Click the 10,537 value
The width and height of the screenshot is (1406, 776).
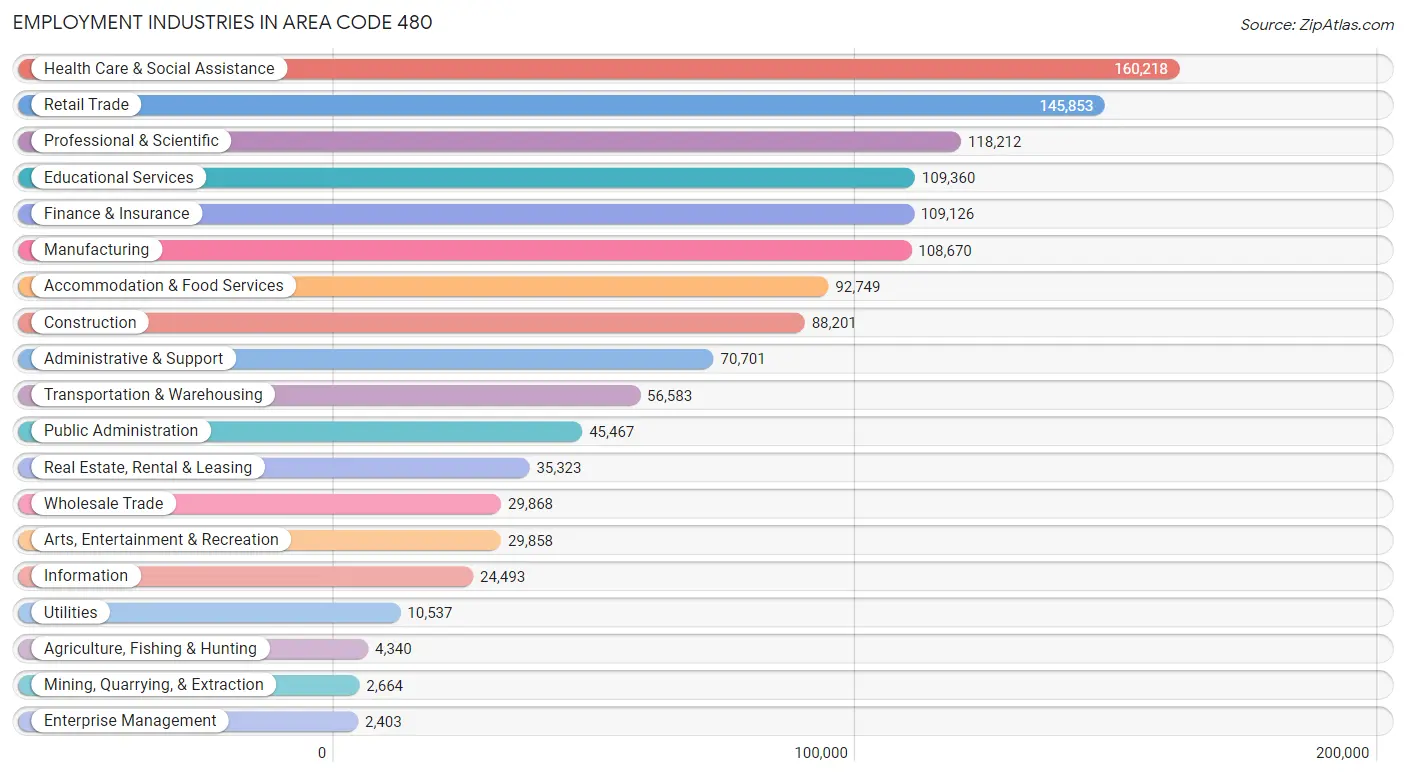[x=430, y=613]
